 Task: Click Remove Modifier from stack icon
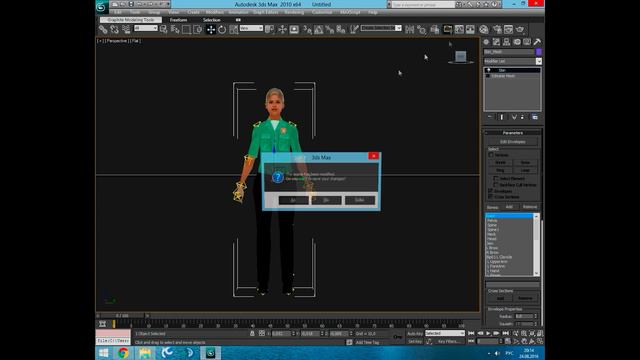click(x=523, y=117)
